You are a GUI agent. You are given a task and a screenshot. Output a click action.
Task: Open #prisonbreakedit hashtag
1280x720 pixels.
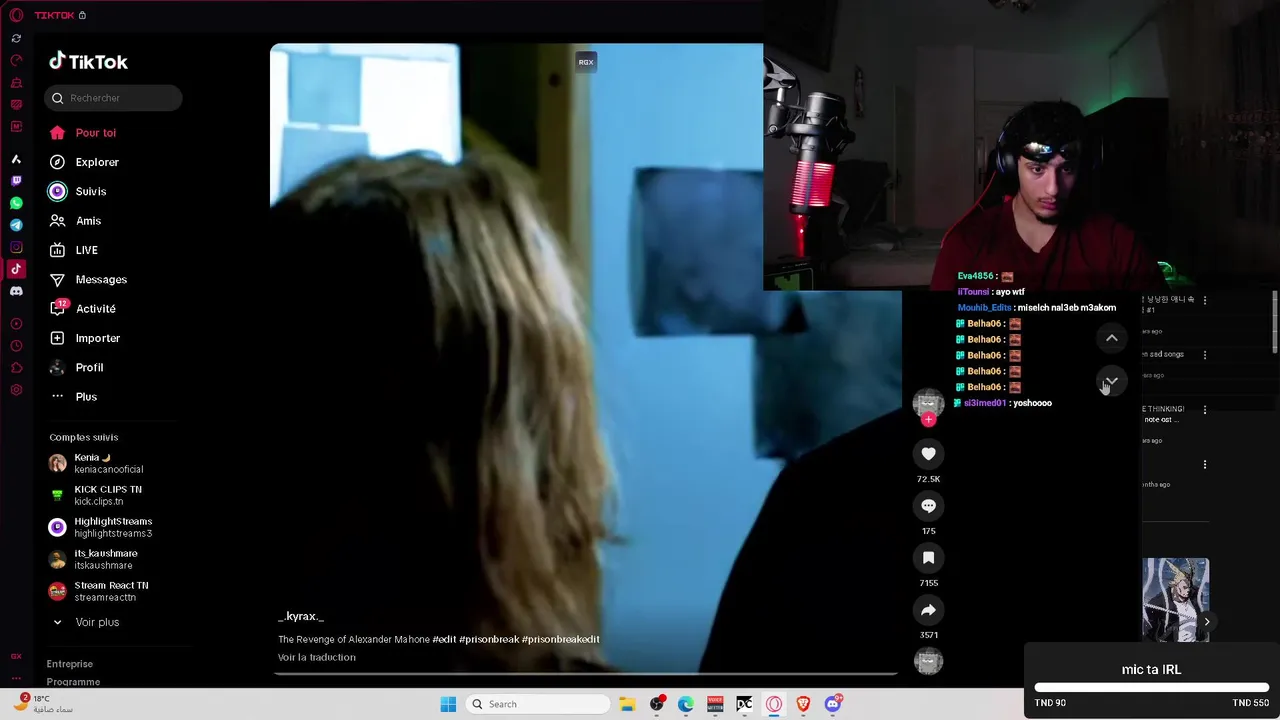point(561,639)
